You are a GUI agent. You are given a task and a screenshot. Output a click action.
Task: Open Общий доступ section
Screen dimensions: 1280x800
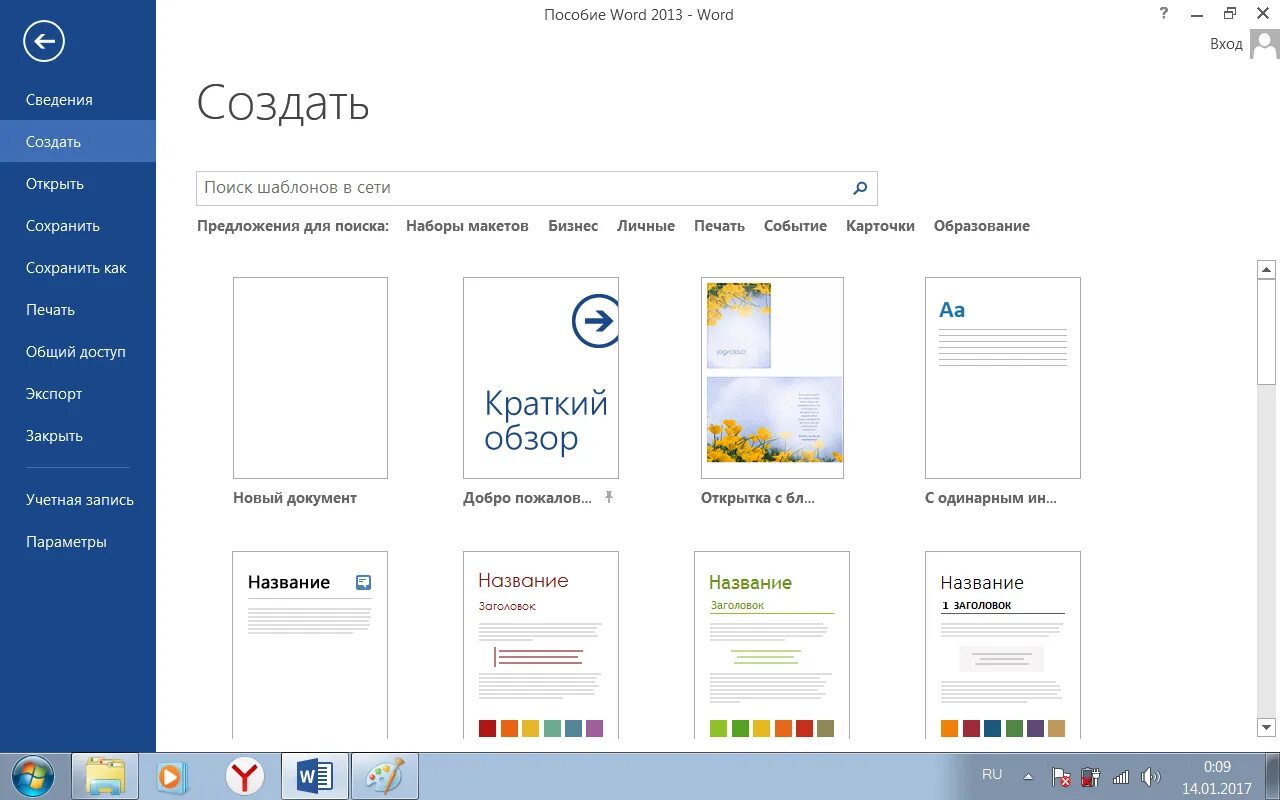coord(78,352)
